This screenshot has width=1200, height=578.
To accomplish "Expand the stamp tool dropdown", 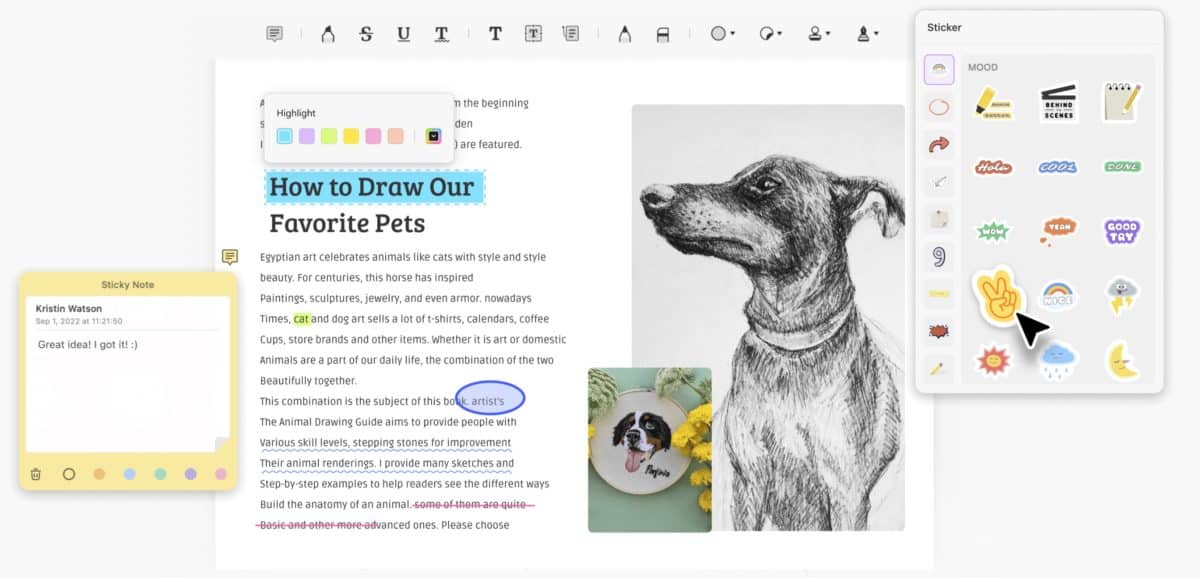I will point(820,34).
